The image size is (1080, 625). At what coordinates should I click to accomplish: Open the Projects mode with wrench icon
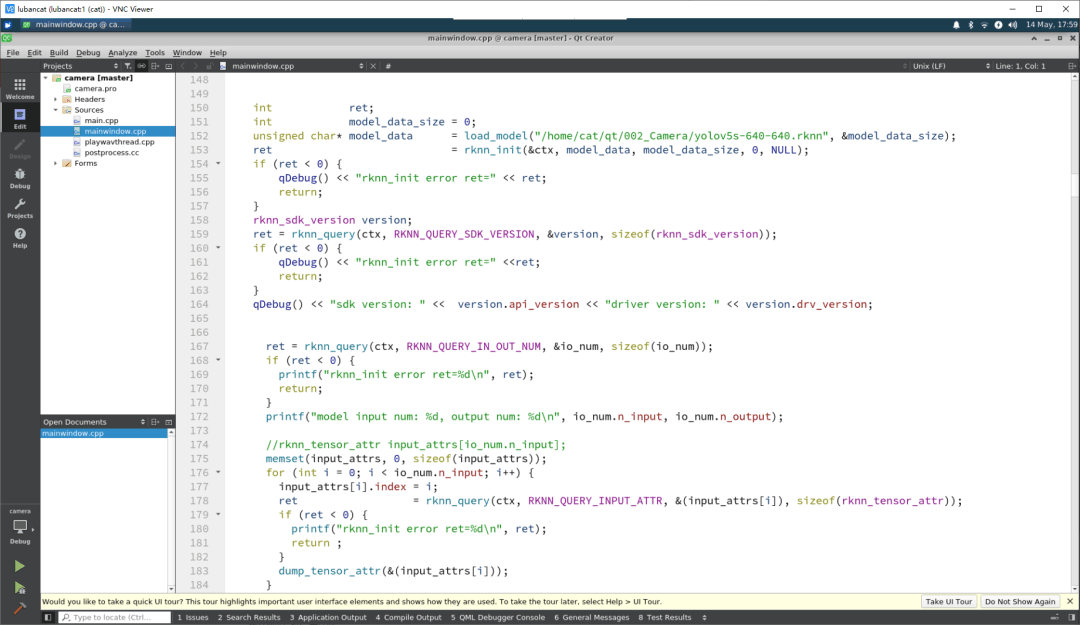point(20,208)
